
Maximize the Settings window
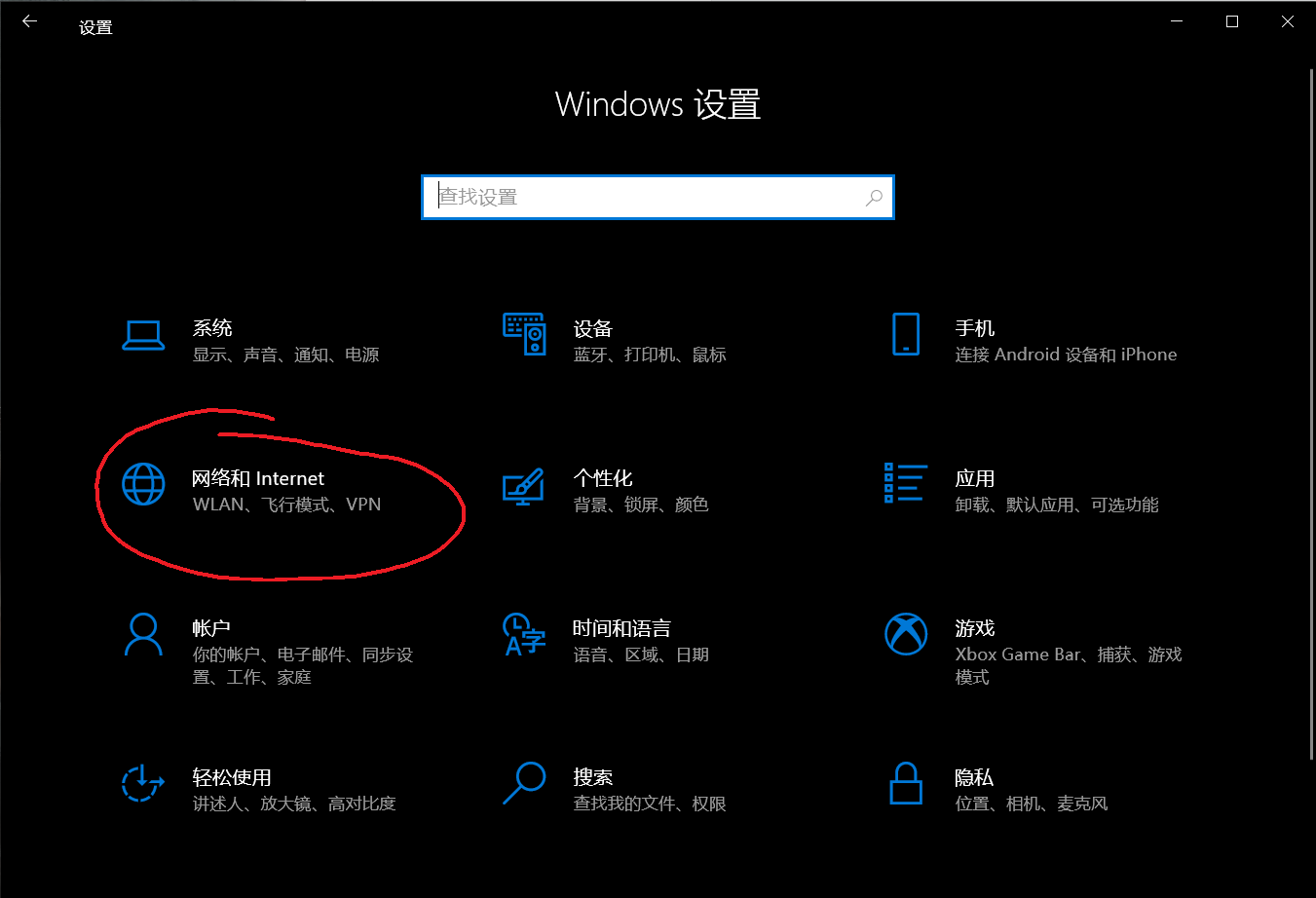pos(1232,21)
